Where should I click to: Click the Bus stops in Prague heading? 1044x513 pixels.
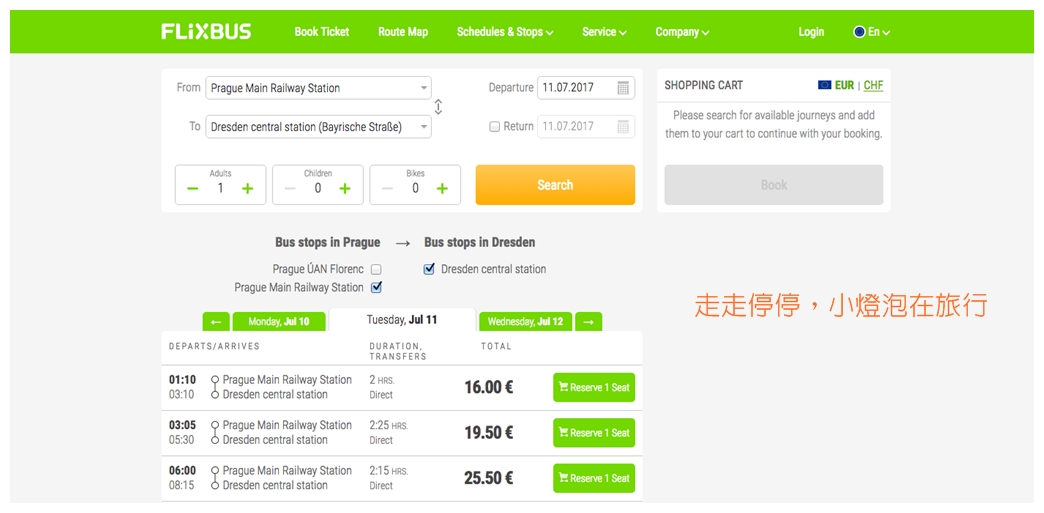328,243
